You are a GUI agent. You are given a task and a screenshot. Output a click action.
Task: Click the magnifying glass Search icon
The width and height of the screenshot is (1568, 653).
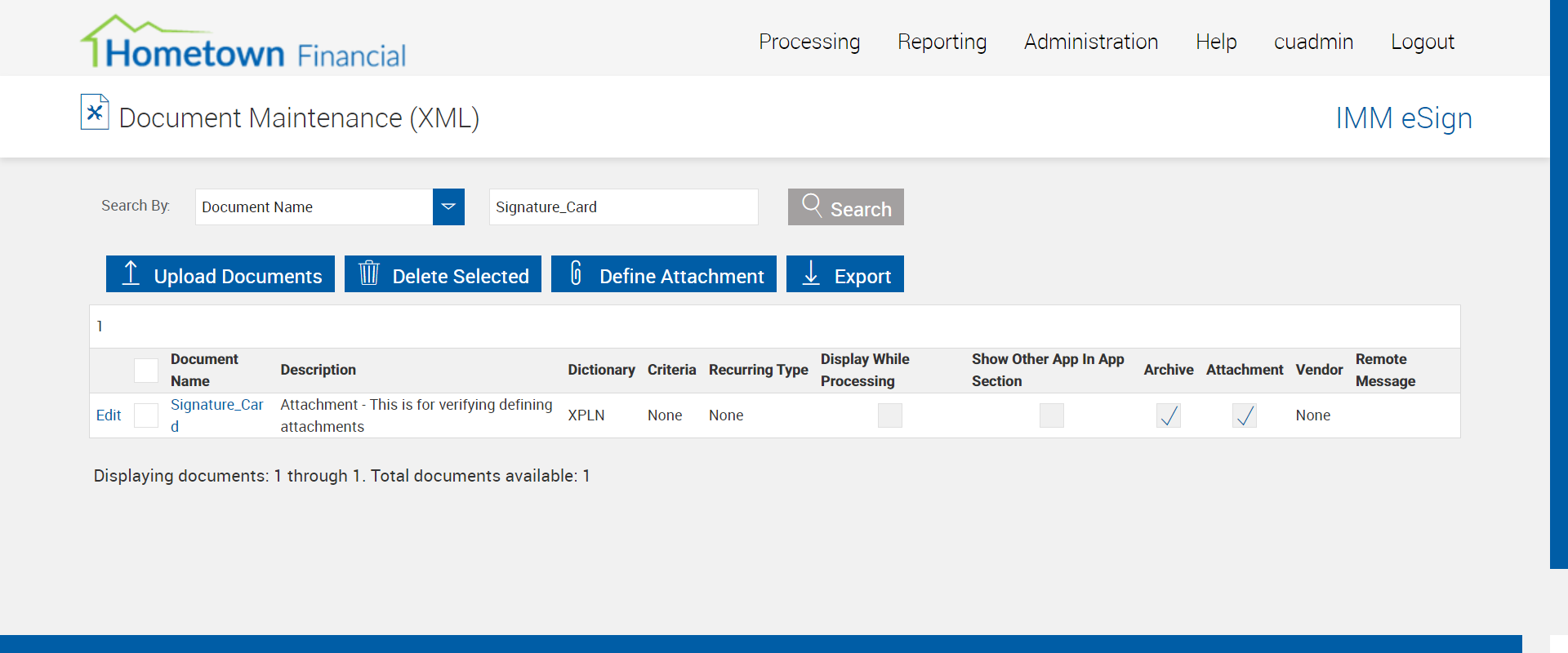(x=812, y=205)
